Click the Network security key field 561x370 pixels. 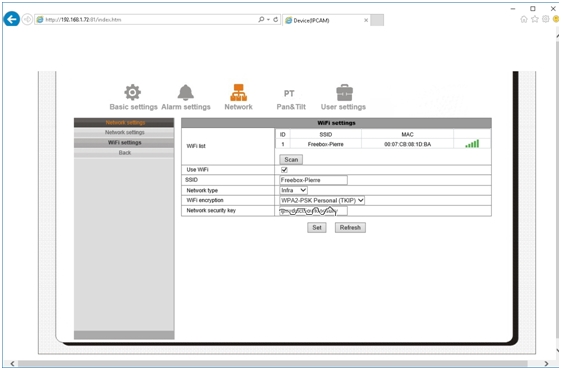pos(313,211)
